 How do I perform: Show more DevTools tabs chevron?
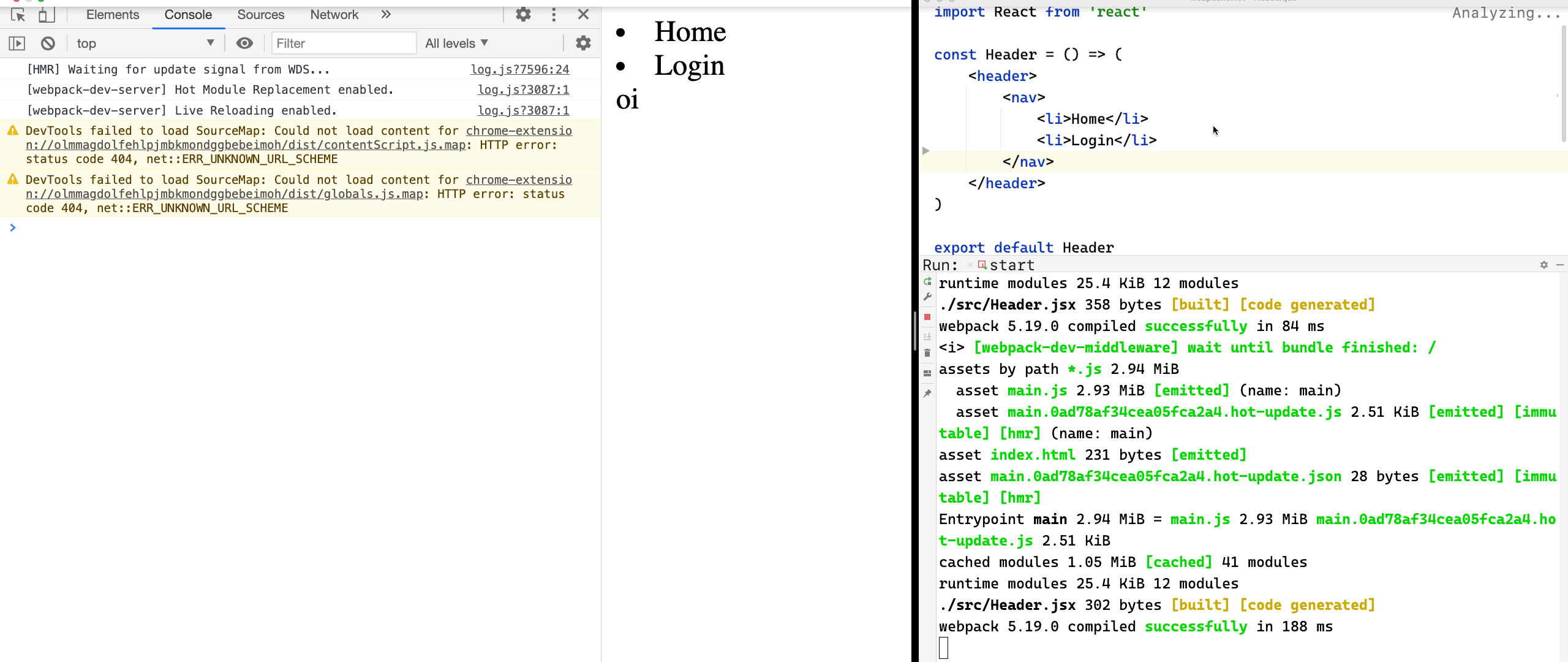pyautogui.click(x=386, y=15)
